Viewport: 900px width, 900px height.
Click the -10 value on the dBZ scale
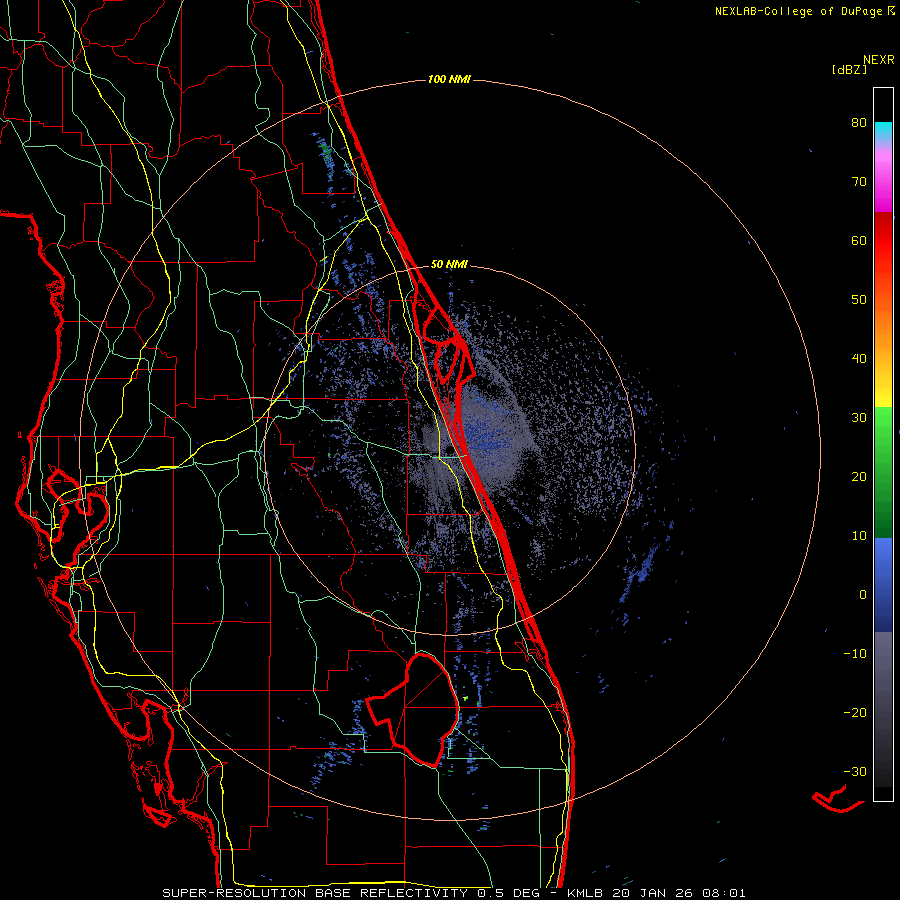[x=855, y=654]
